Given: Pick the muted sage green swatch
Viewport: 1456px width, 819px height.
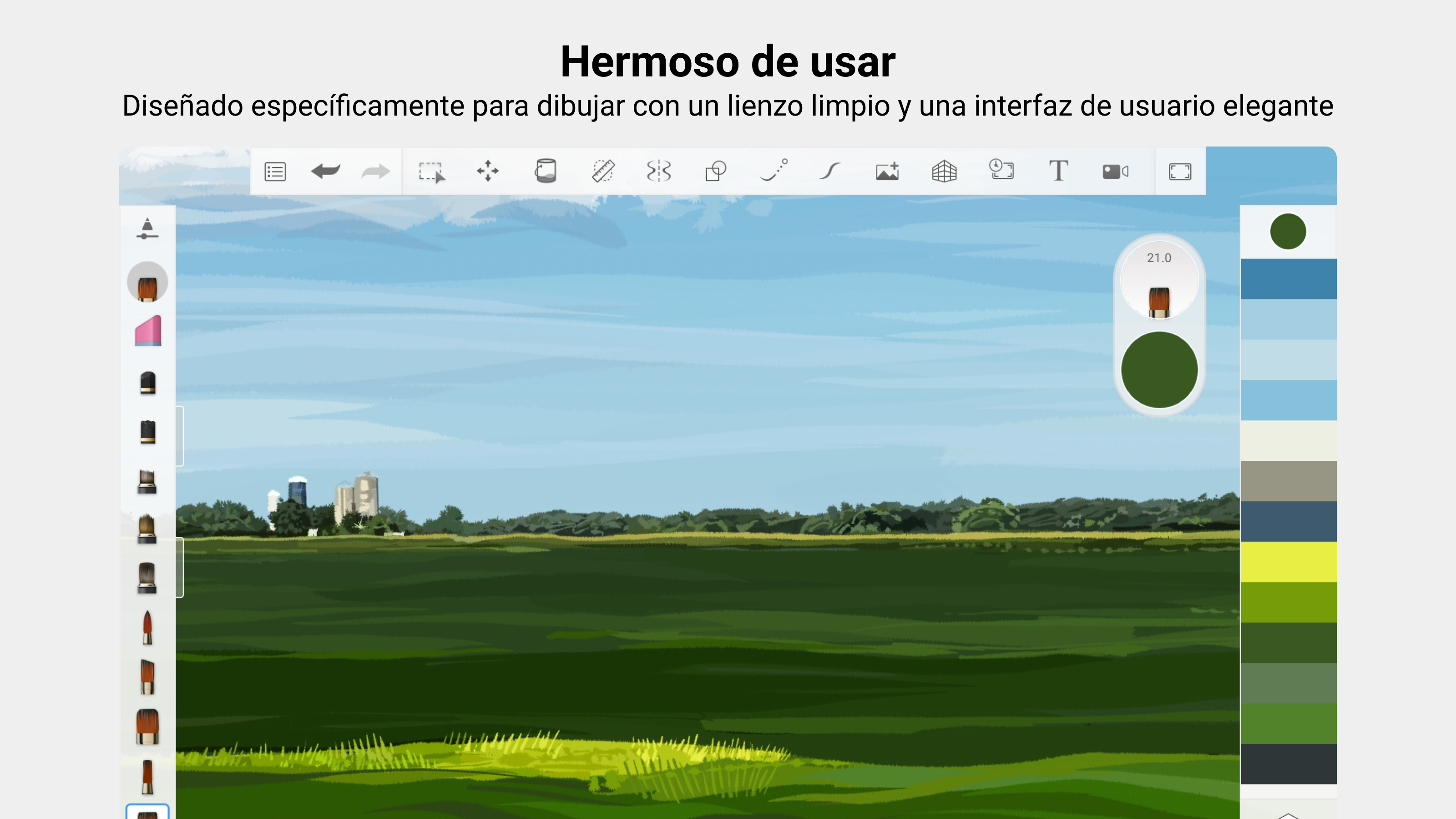Looking at the screenshot, I should 1289,683.
